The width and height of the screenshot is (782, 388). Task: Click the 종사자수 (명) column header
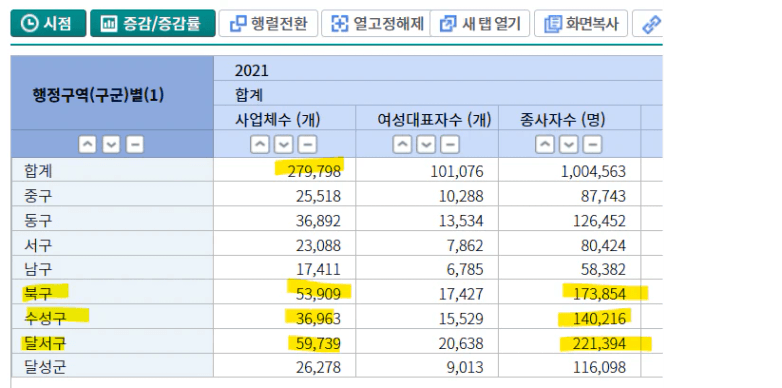[x=563, y=119]
